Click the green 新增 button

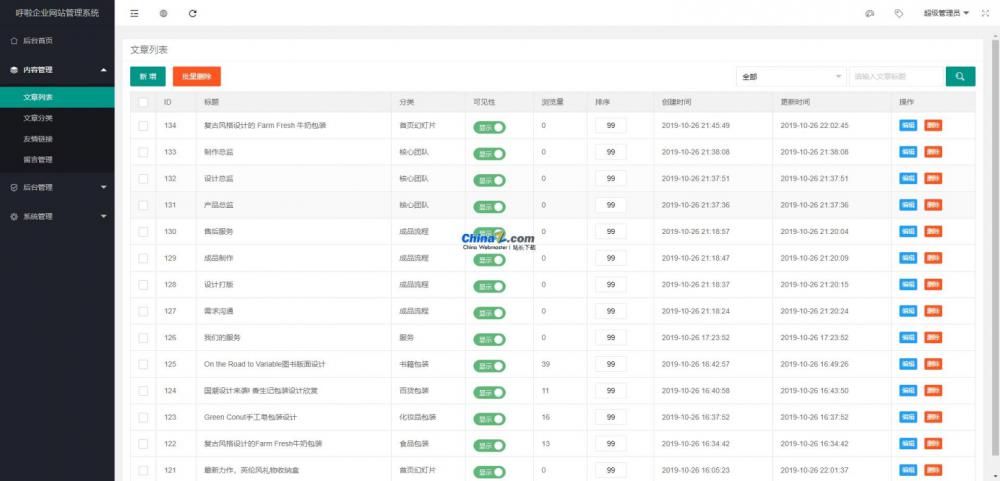(148, 77)
